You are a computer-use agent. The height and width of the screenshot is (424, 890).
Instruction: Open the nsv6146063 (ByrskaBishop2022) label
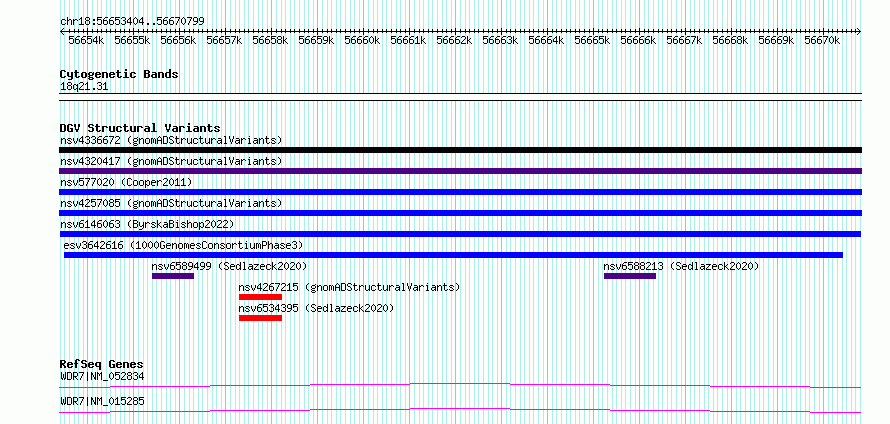tap(147, 224)
